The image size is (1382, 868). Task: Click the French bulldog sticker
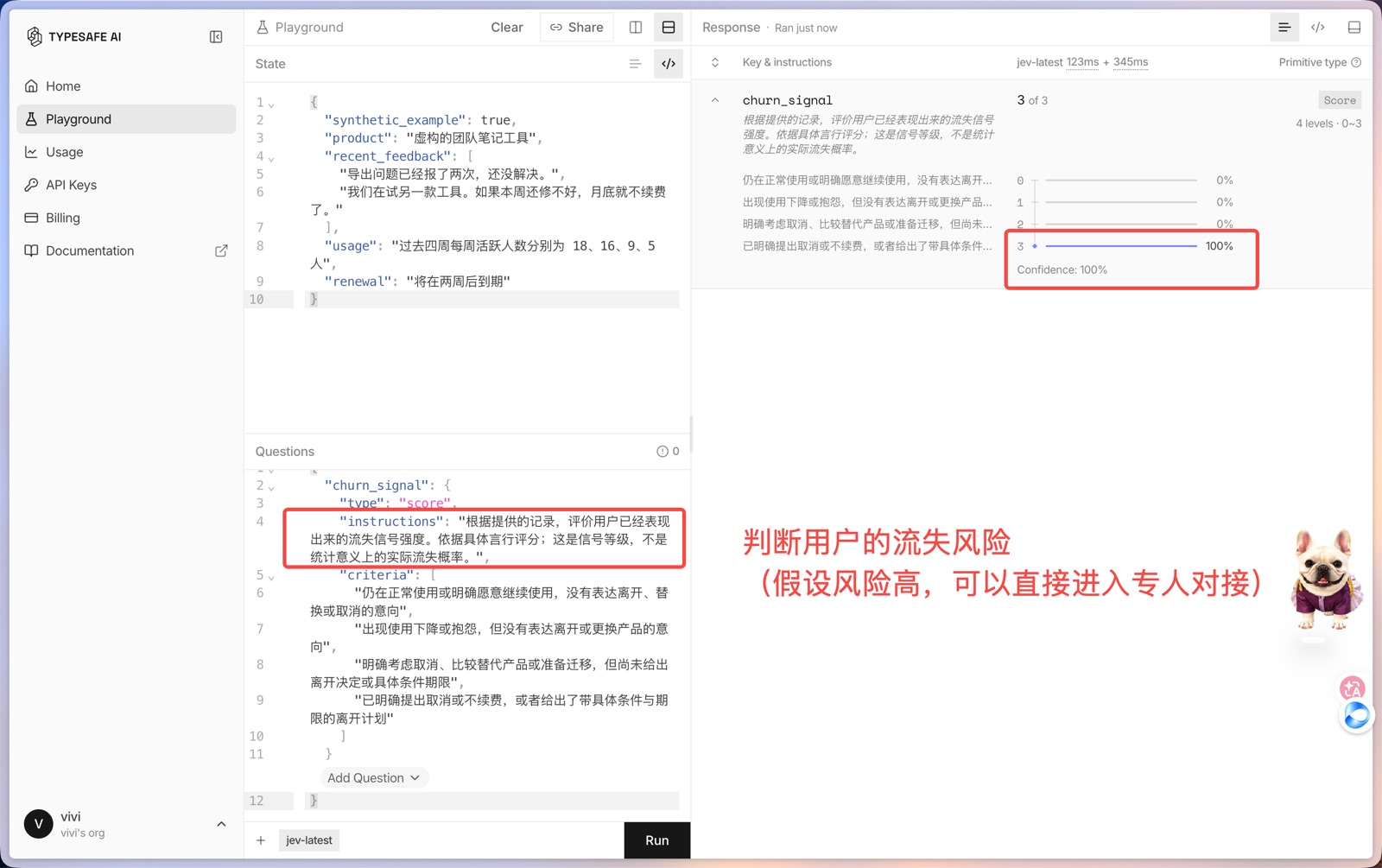1327,580
